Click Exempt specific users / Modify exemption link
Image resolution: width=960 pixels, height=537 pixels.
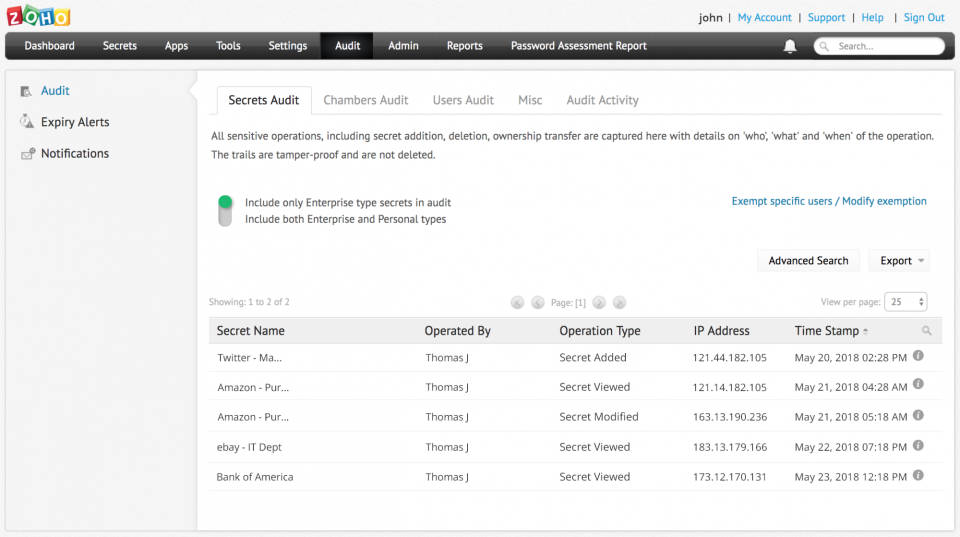829,201
